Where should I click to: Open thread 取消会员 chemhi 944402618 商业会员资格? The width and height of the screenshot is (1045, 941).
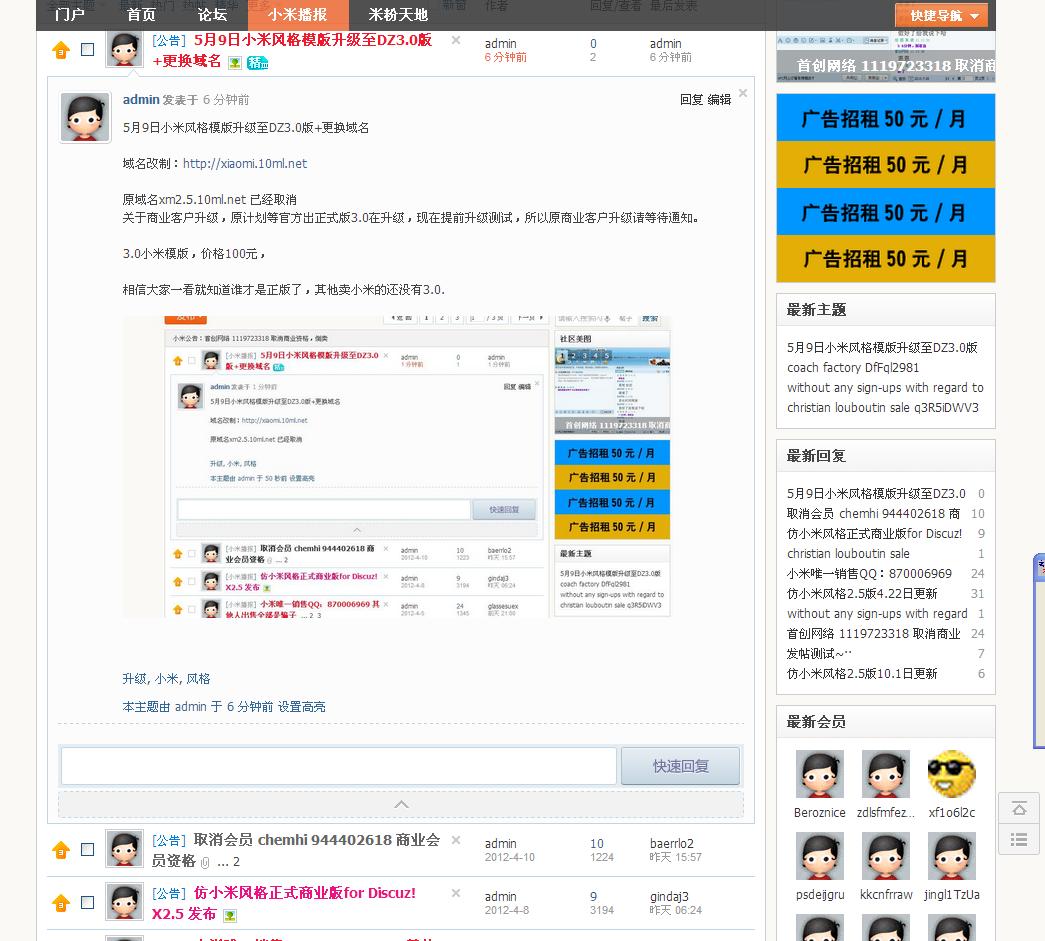295,850
